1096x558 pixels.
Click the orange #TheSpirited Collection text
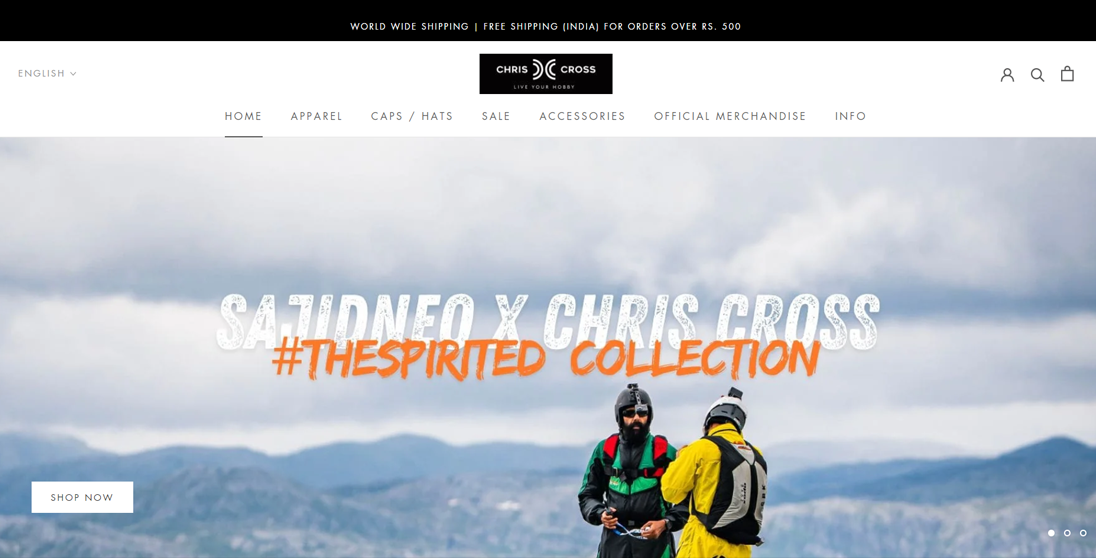pyautogui.click(x=545, y=359)
